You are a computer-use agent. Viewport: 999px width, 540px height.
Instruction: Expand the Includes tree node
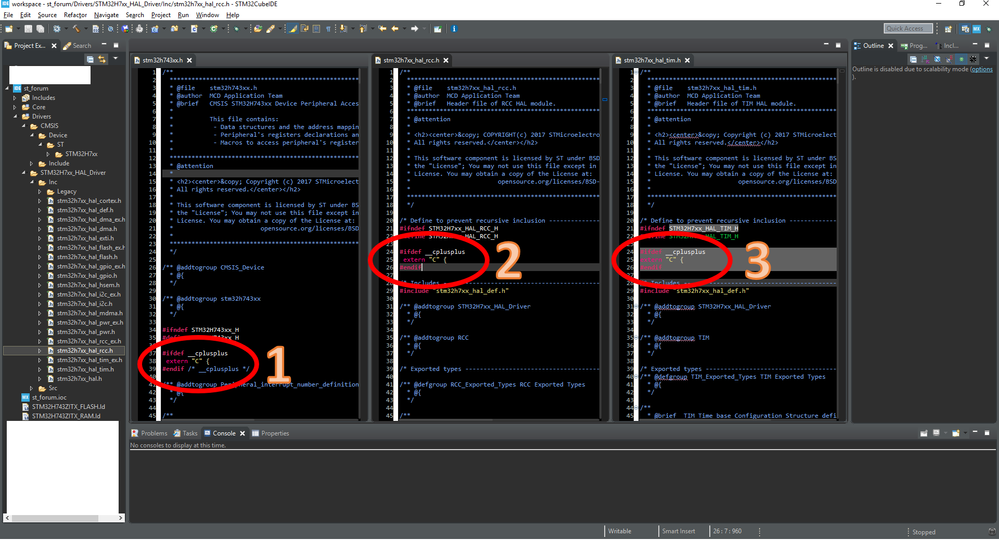tap(15, 98)
